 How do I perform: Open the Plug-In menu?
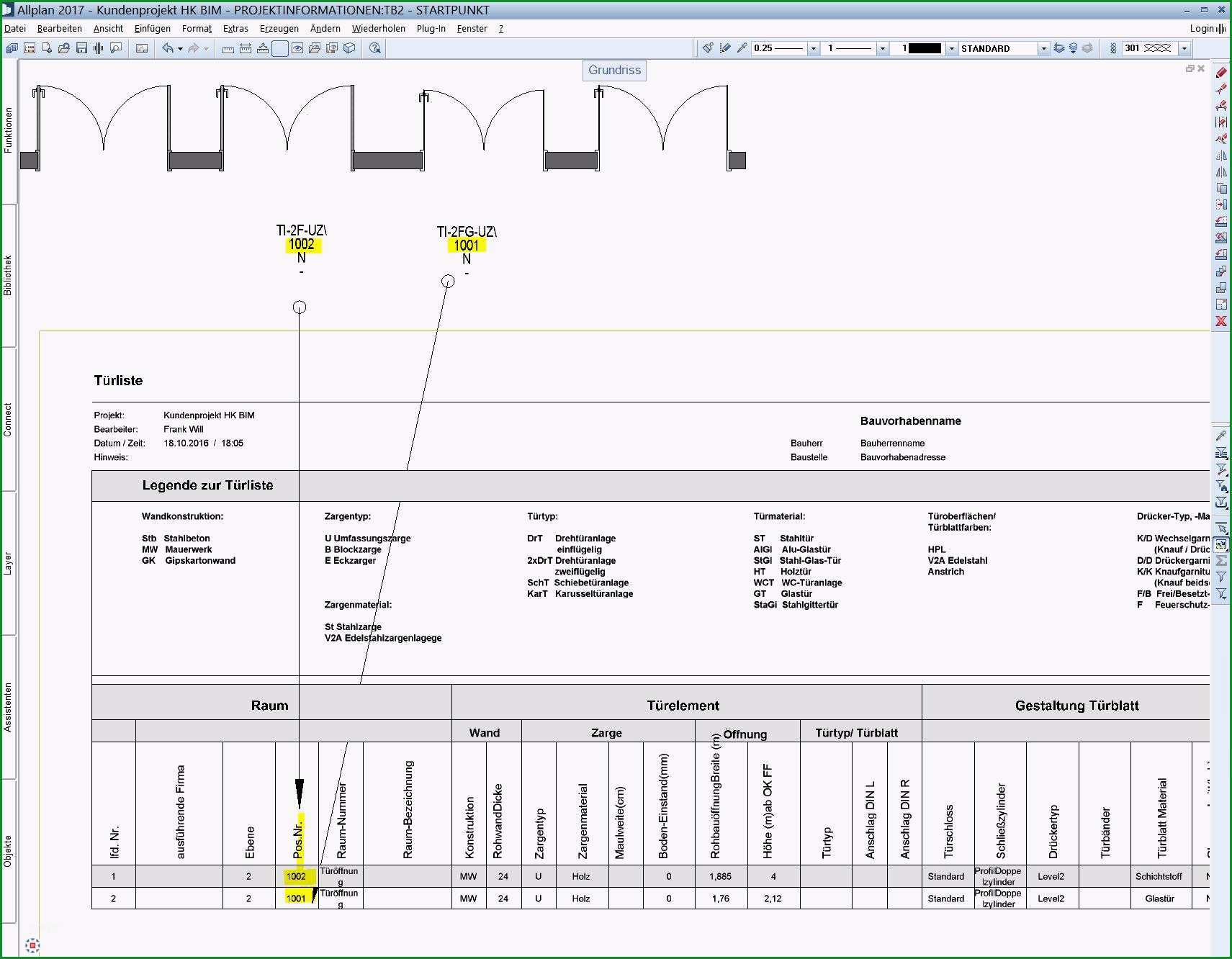point(431,29)
